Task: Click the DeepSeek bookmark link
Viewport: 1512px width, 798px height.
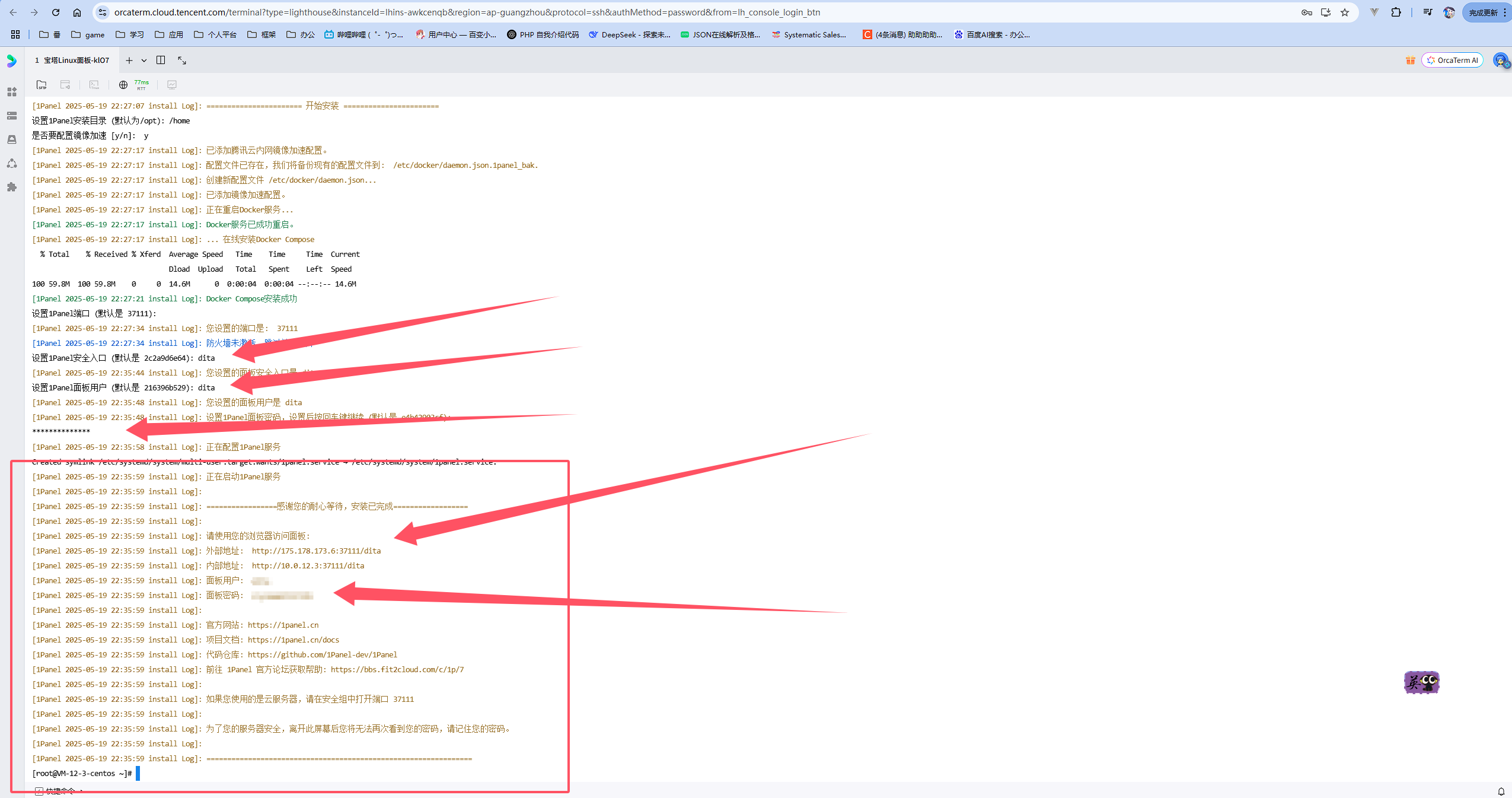Action: (629, 34)
